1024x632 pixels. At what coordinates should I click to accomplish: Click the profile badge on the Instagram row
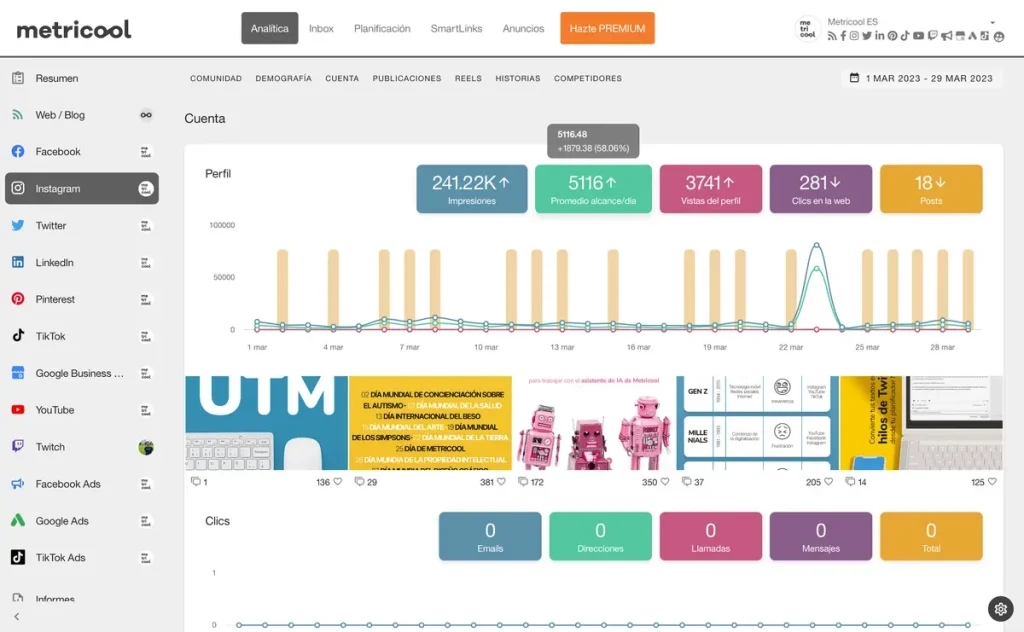pos(146,189)
